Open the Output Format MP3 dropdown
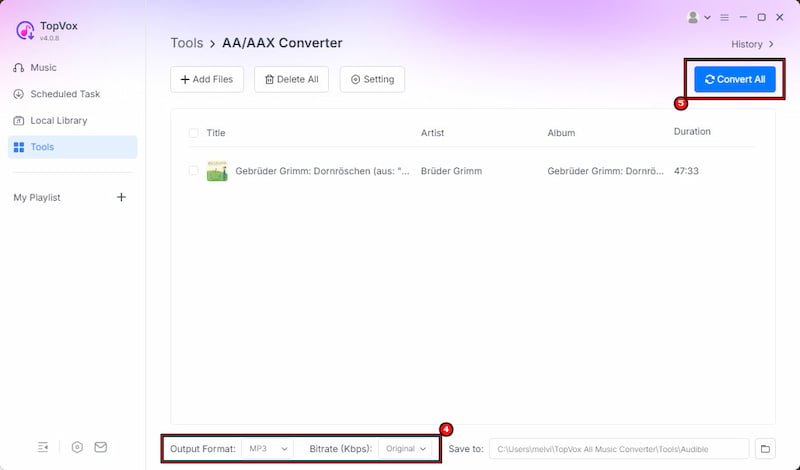Viewport: 800px width, 470px height. pos(267,449)
